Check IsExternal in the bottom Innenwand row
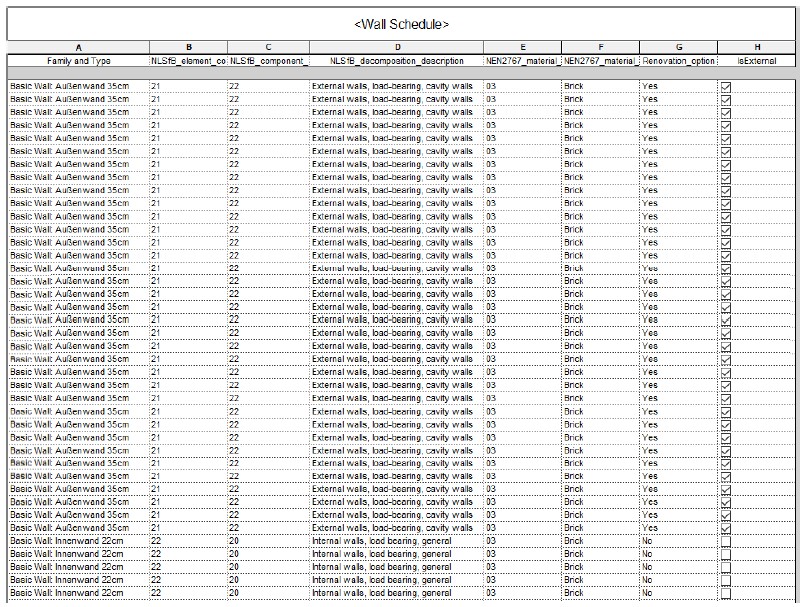Screen dimensions: 801x607 [725, 594]
